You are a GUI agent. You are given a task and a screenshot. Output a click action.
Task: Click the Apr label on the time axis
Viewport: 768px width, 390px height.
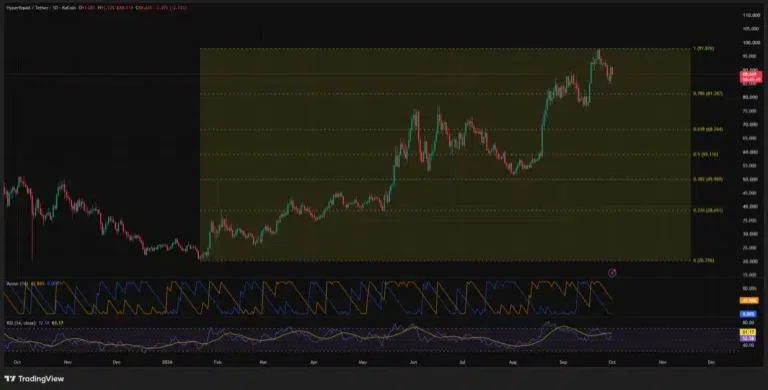pos(314,363)
